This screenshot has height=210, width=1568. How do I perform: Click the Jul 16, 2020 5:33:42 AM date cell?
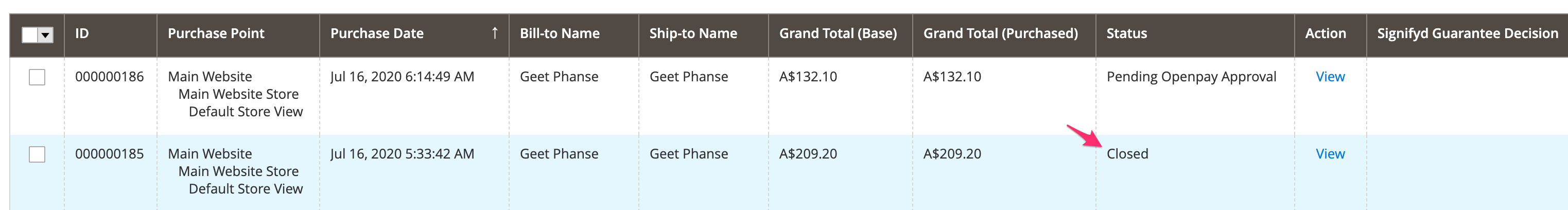coord(402,154)
